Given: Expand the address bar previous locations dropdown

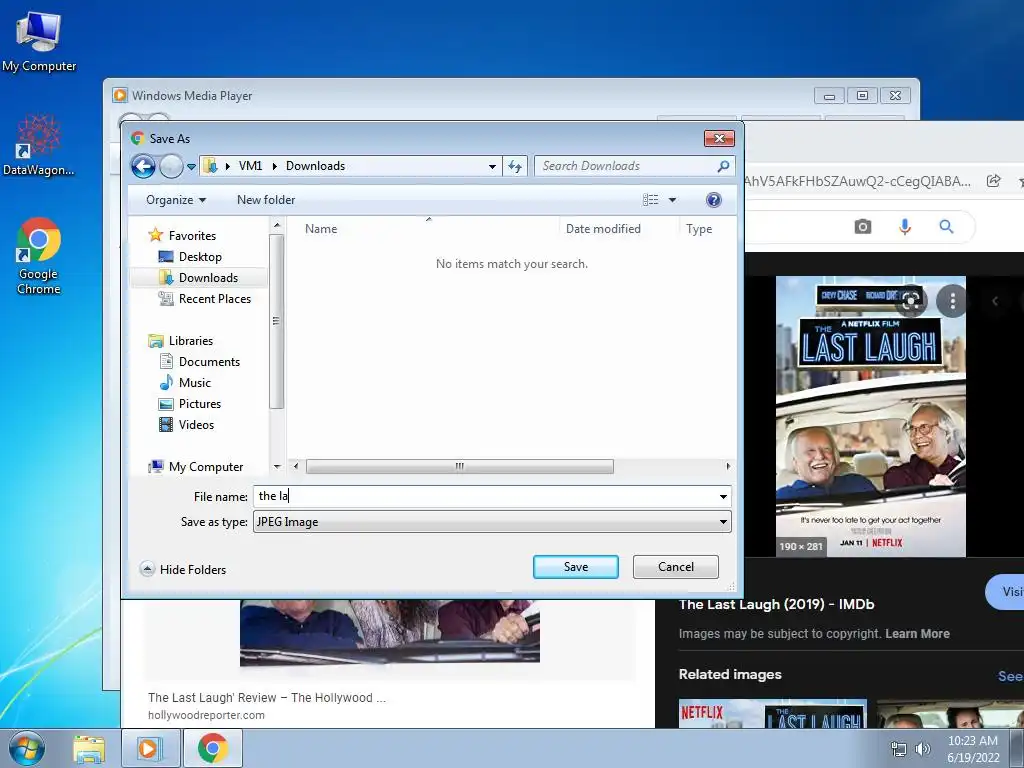Looking at the screenshot, I should 492,167.
